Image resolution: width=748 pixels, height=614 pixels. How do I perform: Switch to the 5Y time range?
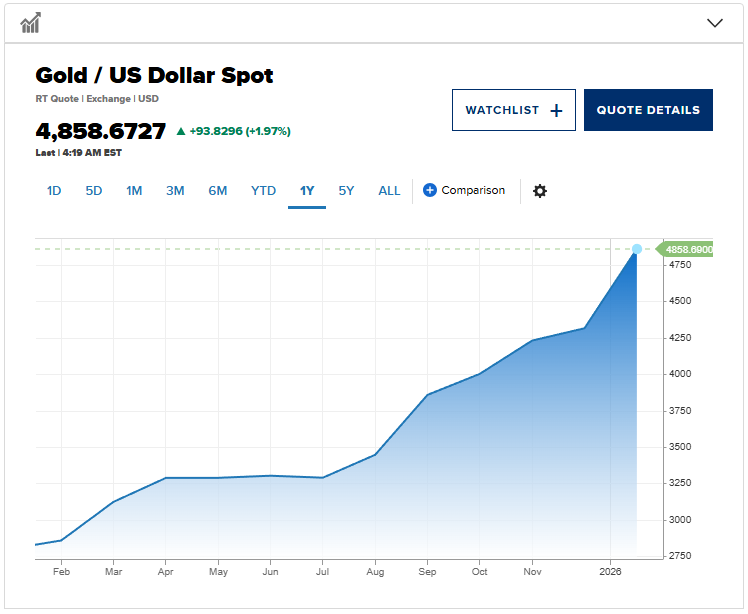pos(346,191)
